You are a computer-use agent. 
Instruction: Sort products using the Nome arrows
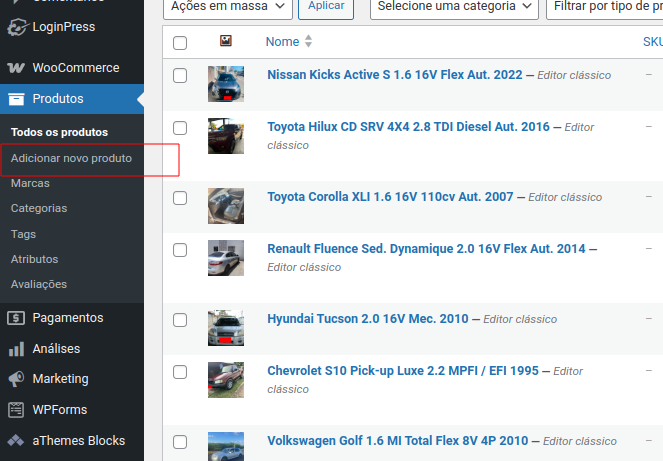click(308, 42)
